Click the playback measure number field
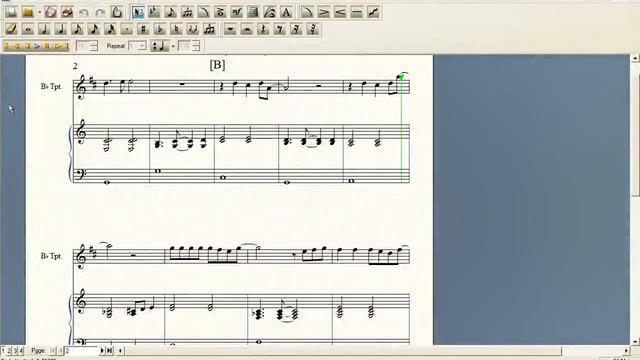 coord(83,46)
